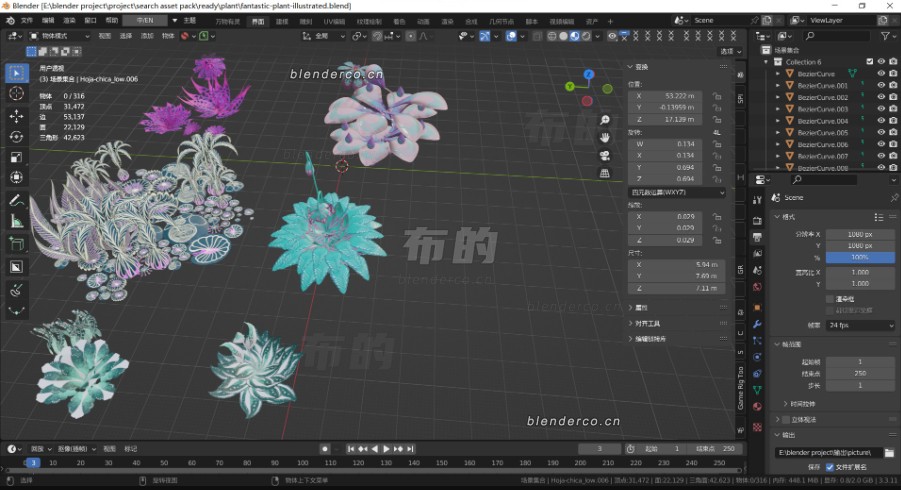Activate the Transform tool
This screenshot has width=901, height=490.
(x=17, y=178)
